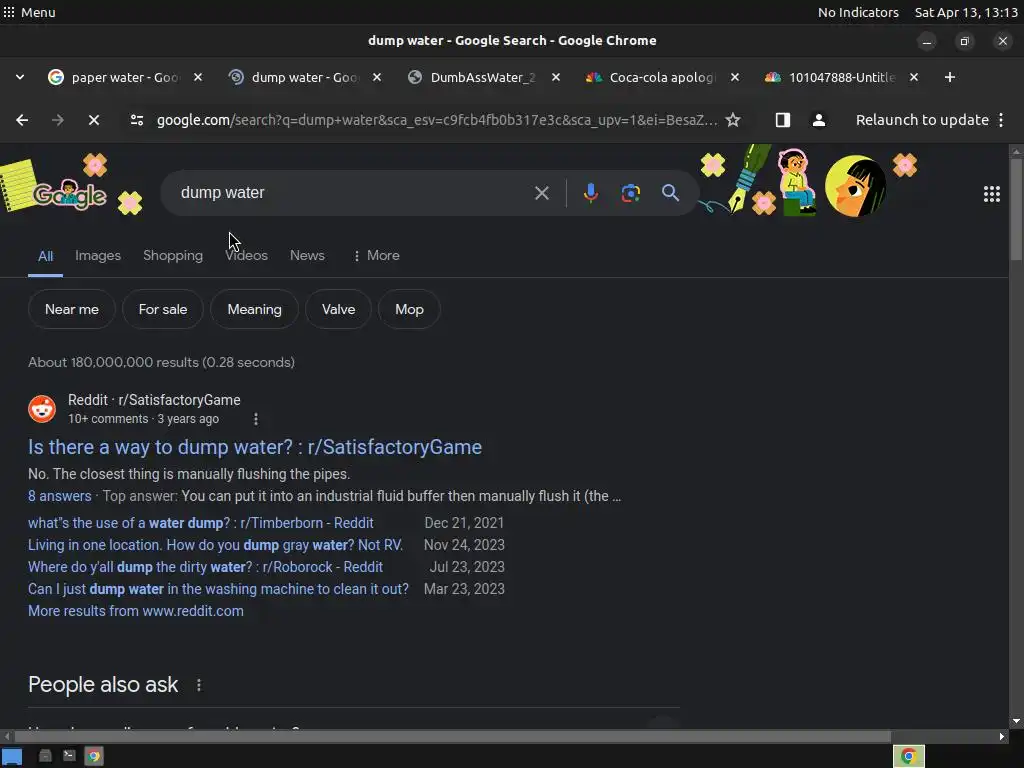This screenshot has width=1024, height=768.
Task: Open the Timberborn water dump link
Action: (x=200, y=523)
